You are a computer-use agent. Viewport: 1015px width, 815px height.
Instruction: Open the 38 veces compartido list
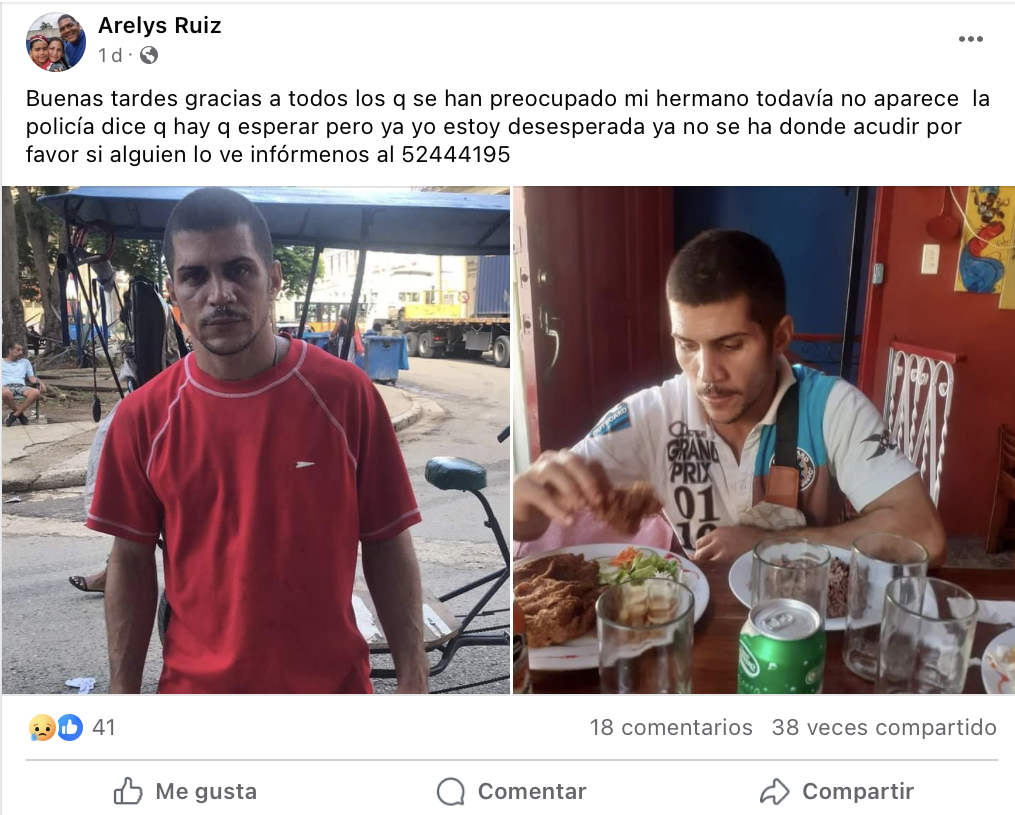point(884,728)
